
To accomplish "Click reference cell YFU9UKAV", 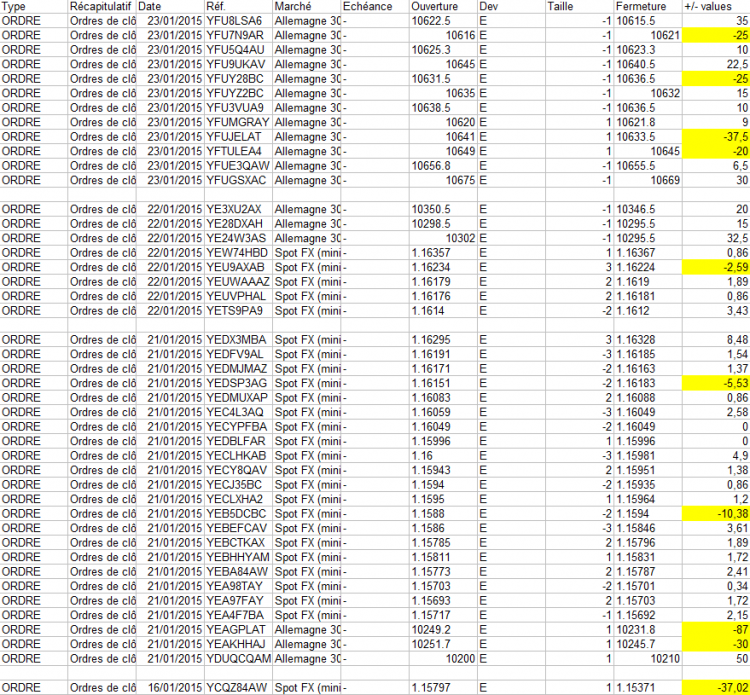I will click(x=239, y=65).
